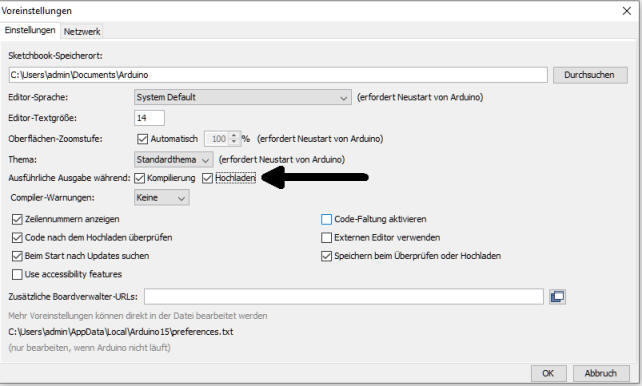Toggle Speichern beim Überprüfen oder Hochladen
642x386 pixels.
coord(326,256)
